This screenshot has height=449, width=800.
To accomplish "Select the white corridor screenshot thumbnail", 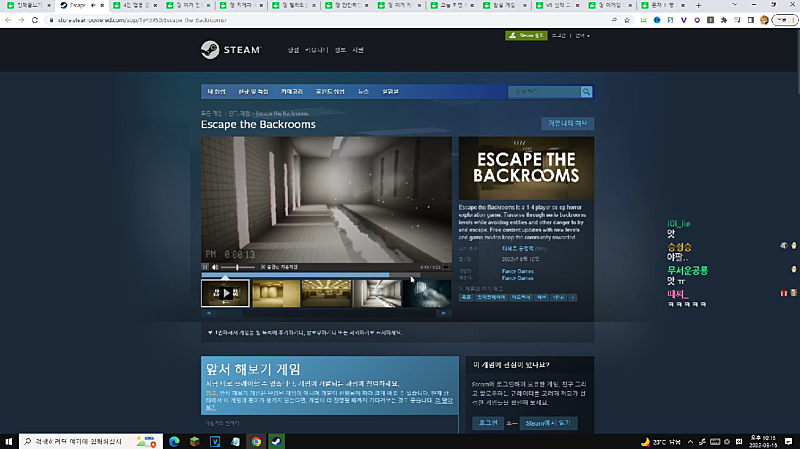I will click(377, 293).
